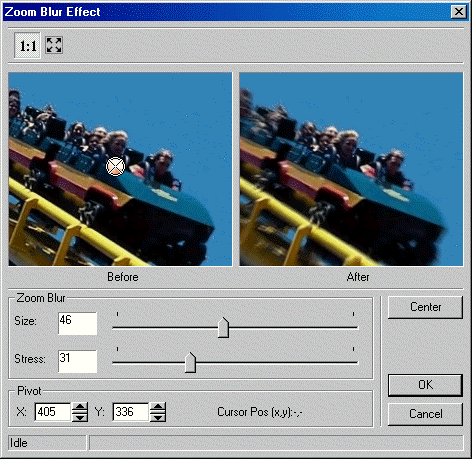Click the Pivot X field showing 405
Screen dimensions: 472x459
[53, 412]
